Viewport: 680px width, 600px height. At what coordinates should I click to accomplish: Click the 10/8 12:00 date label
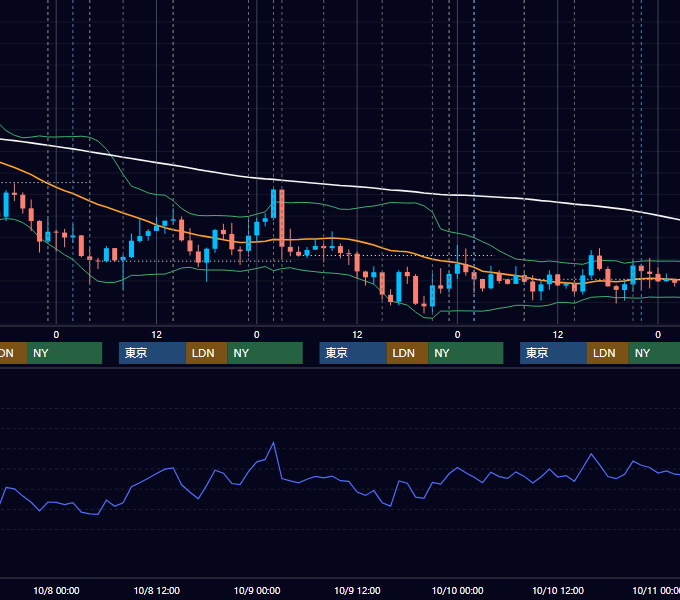coord(157,590)
